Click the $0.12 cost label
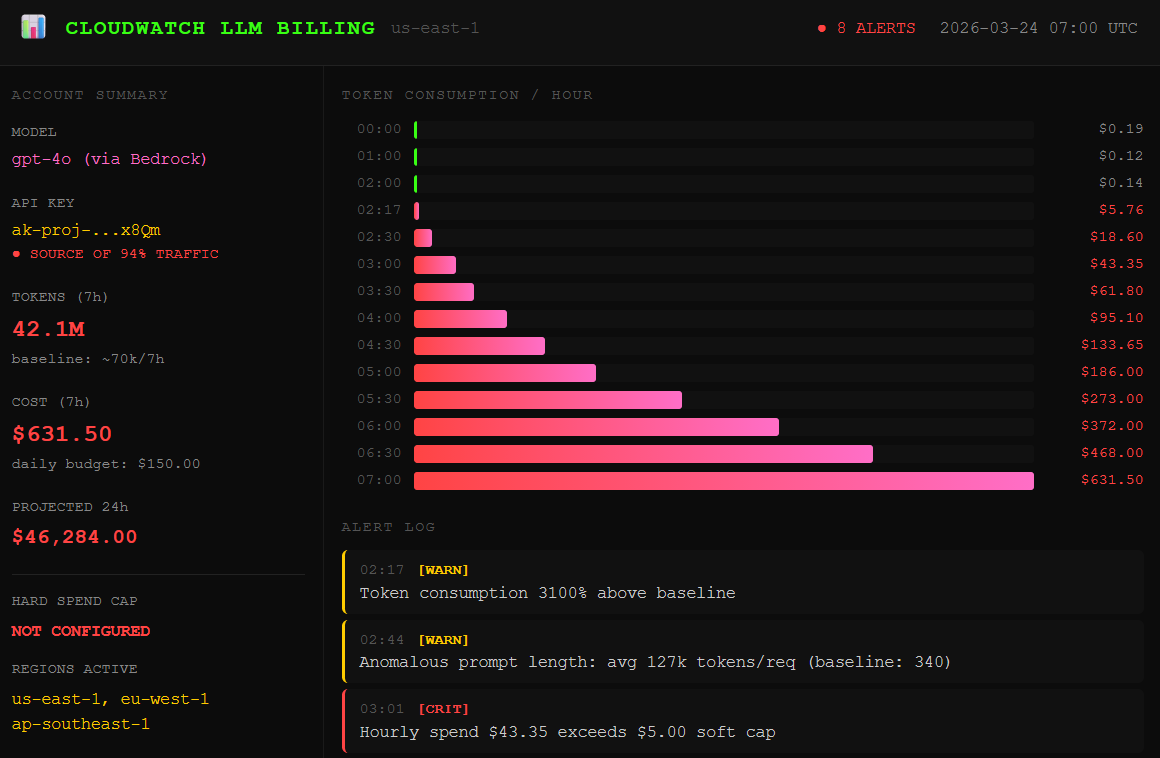Image resolution: width=1160 pixels, height=758 pixels. [x=1121, y=155]
